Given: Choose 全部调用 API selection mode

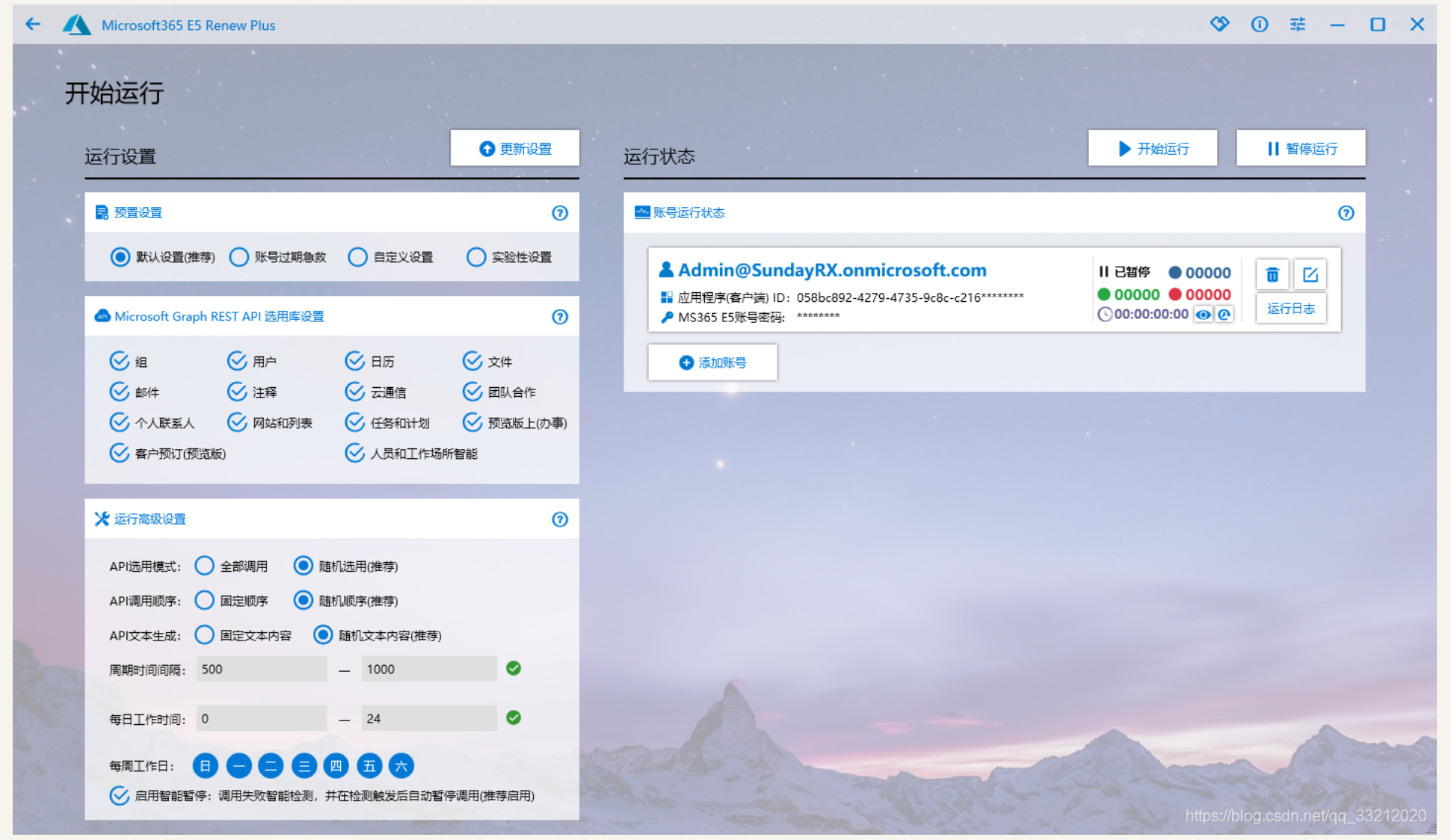Looking at the screenshot, I should tap(204, 566).
